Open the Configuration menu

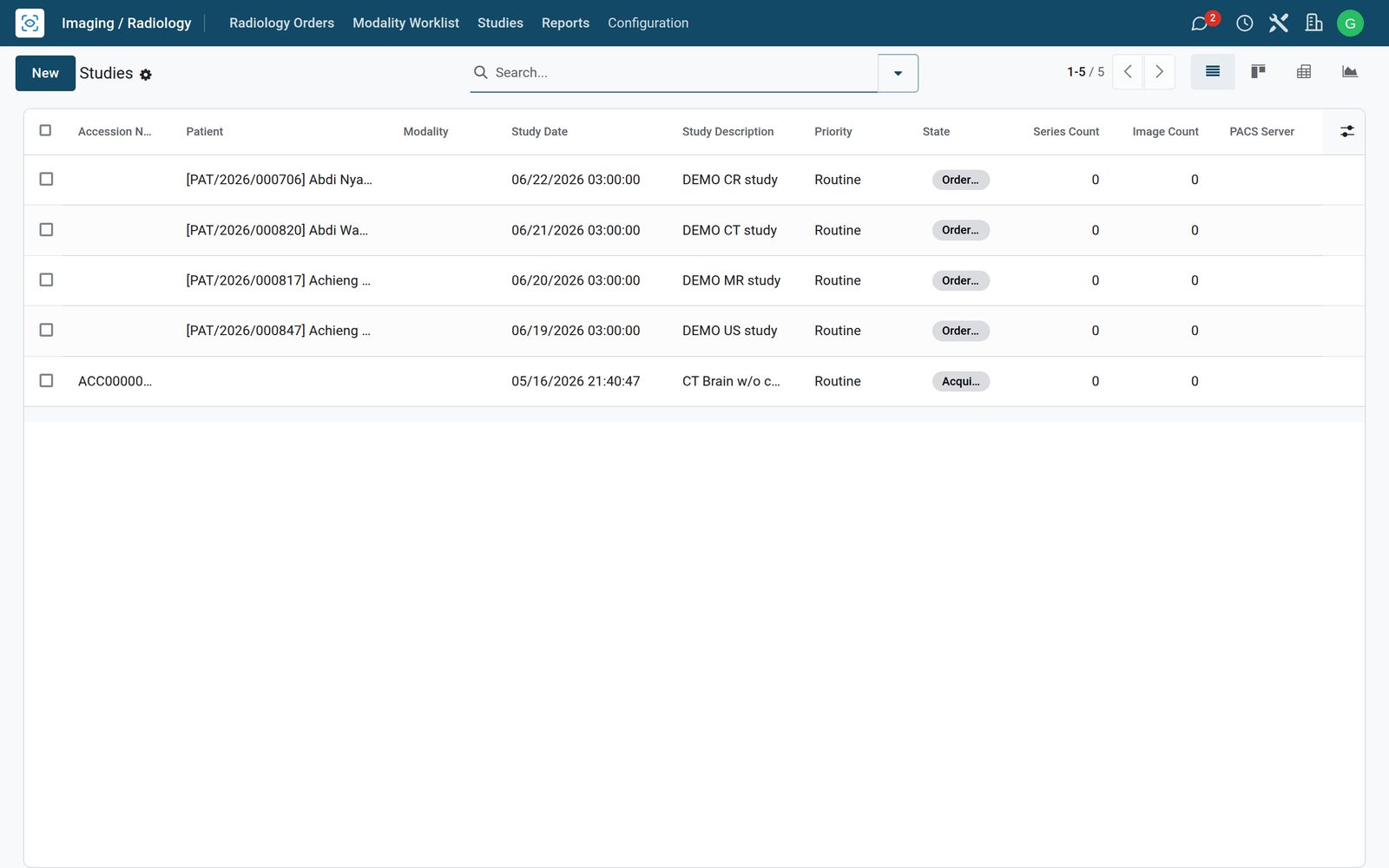click(648, 23)
